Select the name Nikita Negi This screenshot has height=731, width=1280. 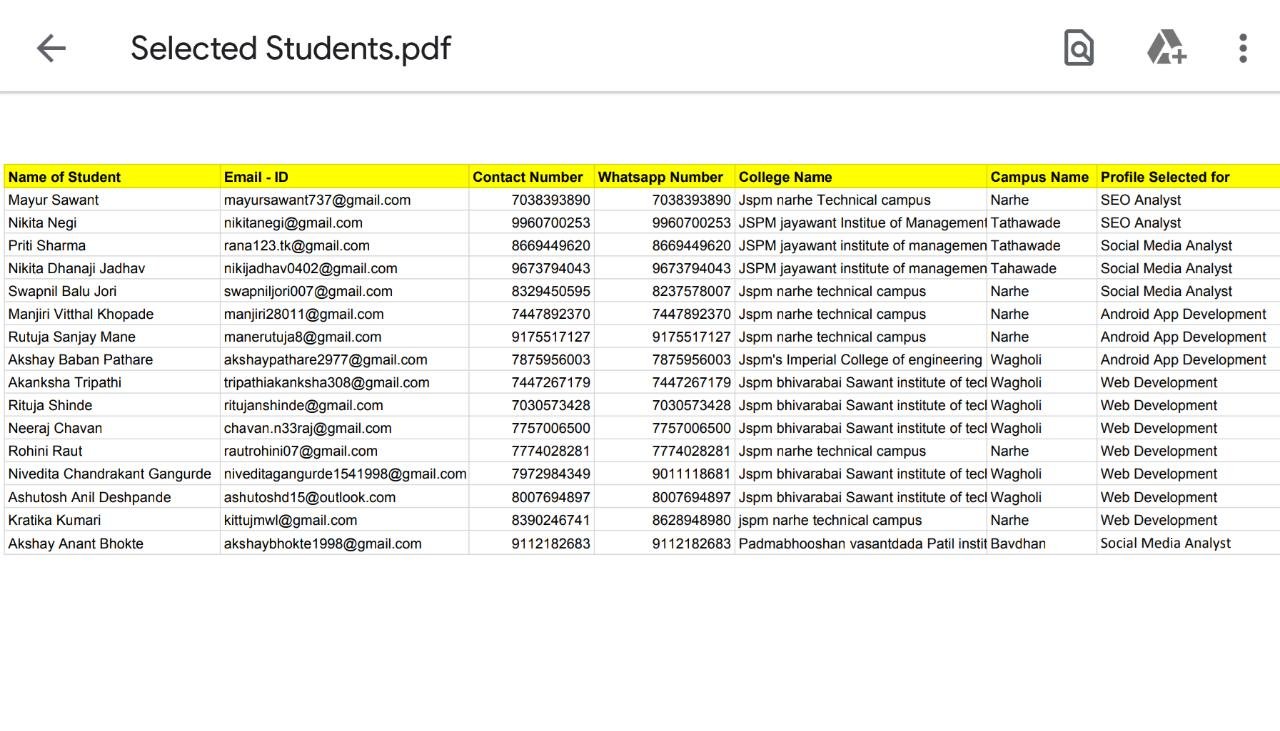tap(42, 223)
